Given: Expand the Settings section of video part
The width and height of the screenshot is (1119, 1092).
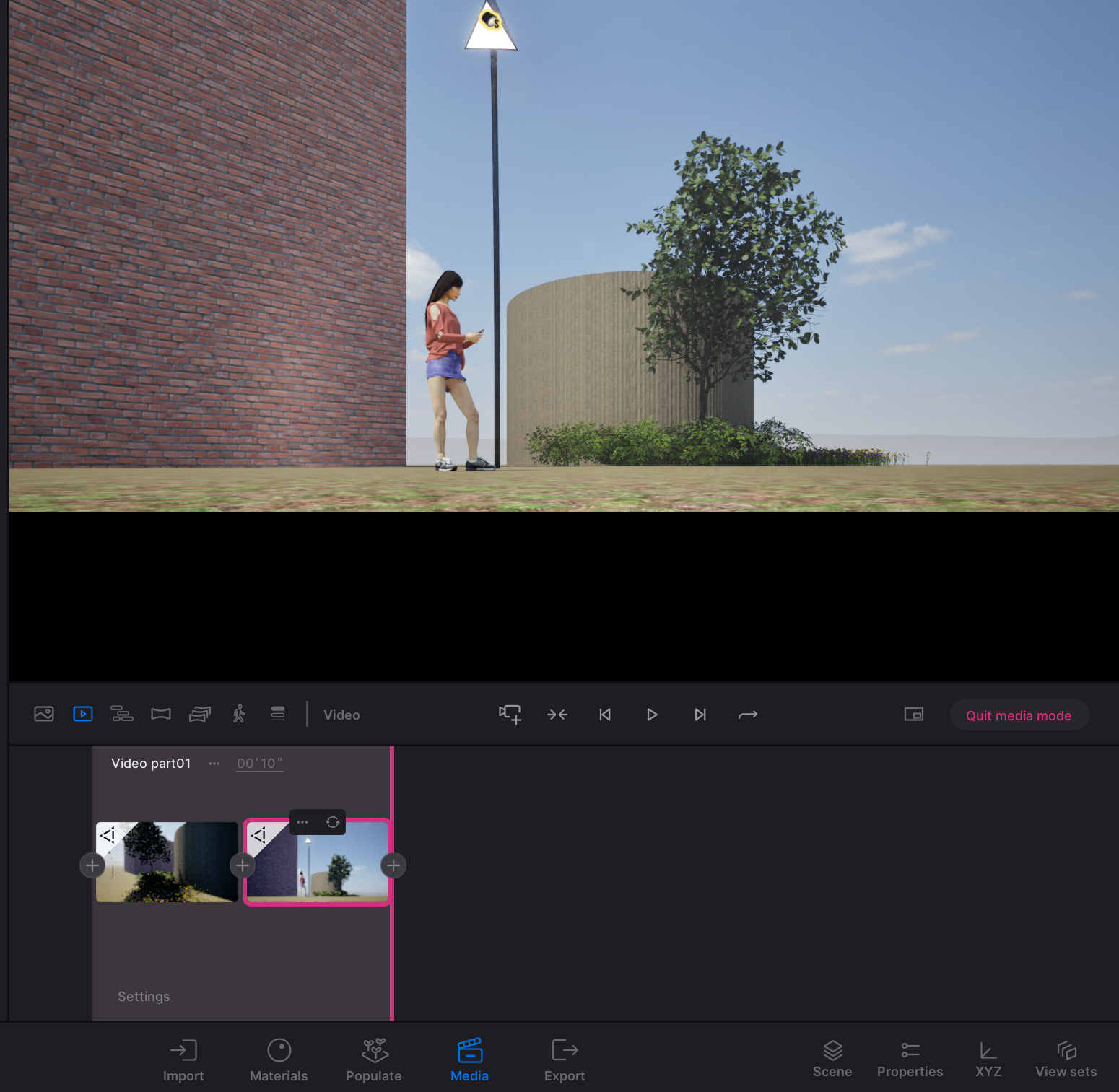Looking at the screenshot, I should (144, 997).
